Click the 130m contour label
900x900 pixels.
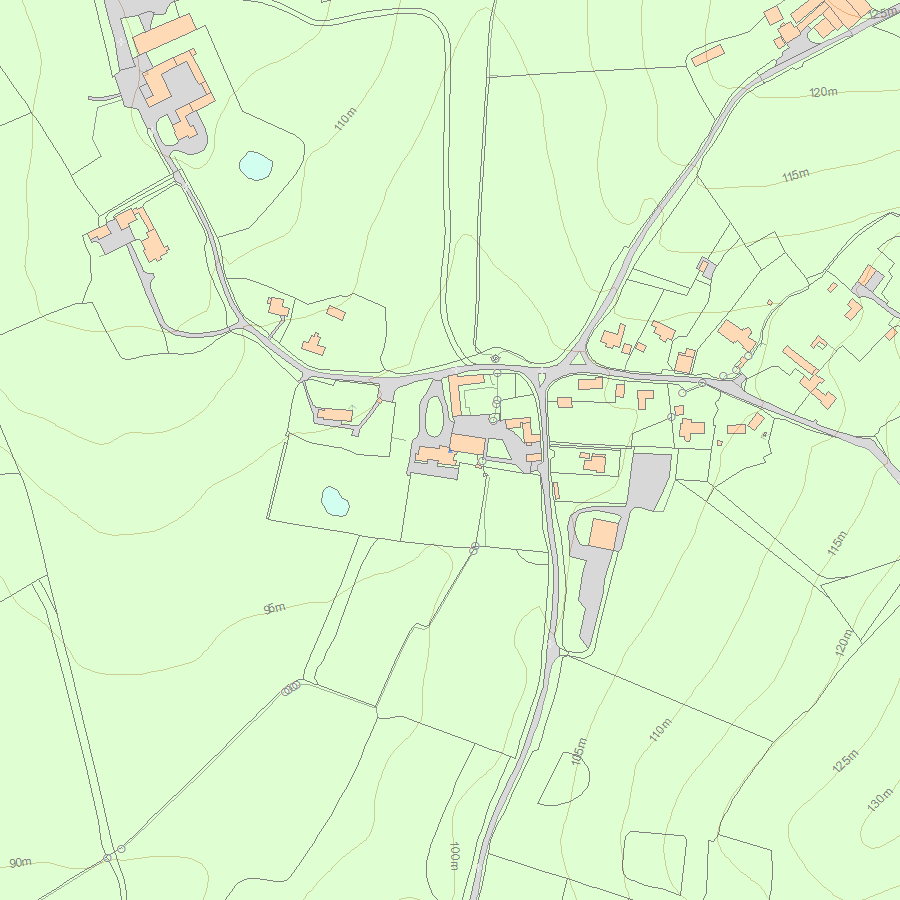click(x=880, y=800)
